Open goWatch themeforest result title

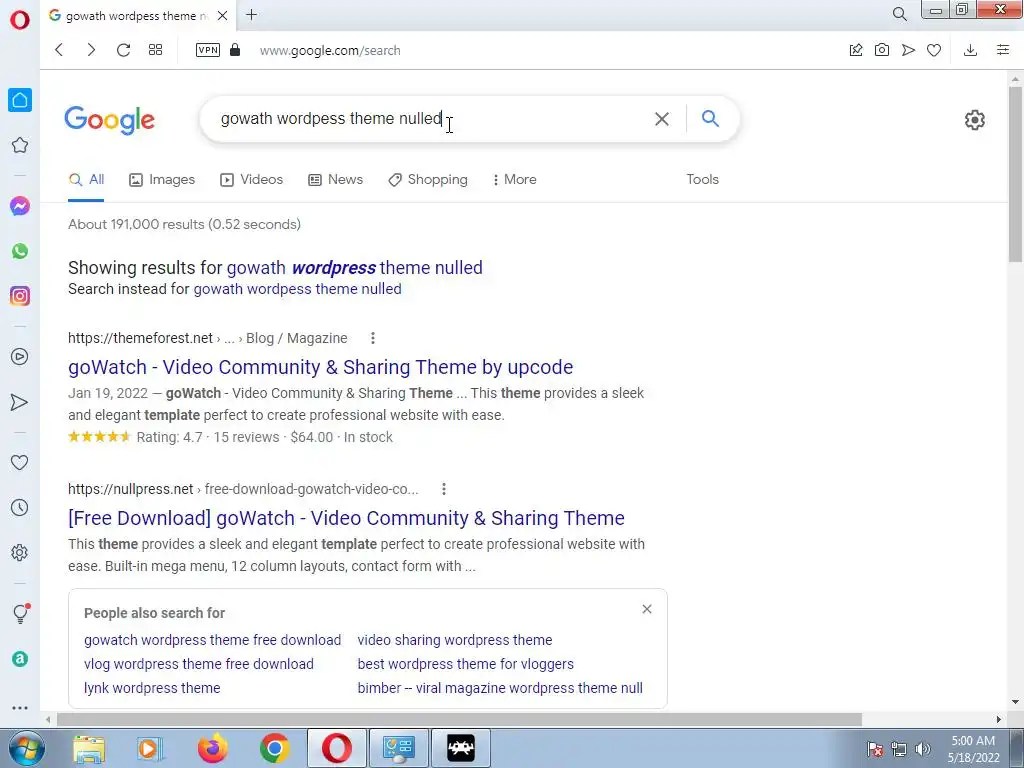(321, 367)
